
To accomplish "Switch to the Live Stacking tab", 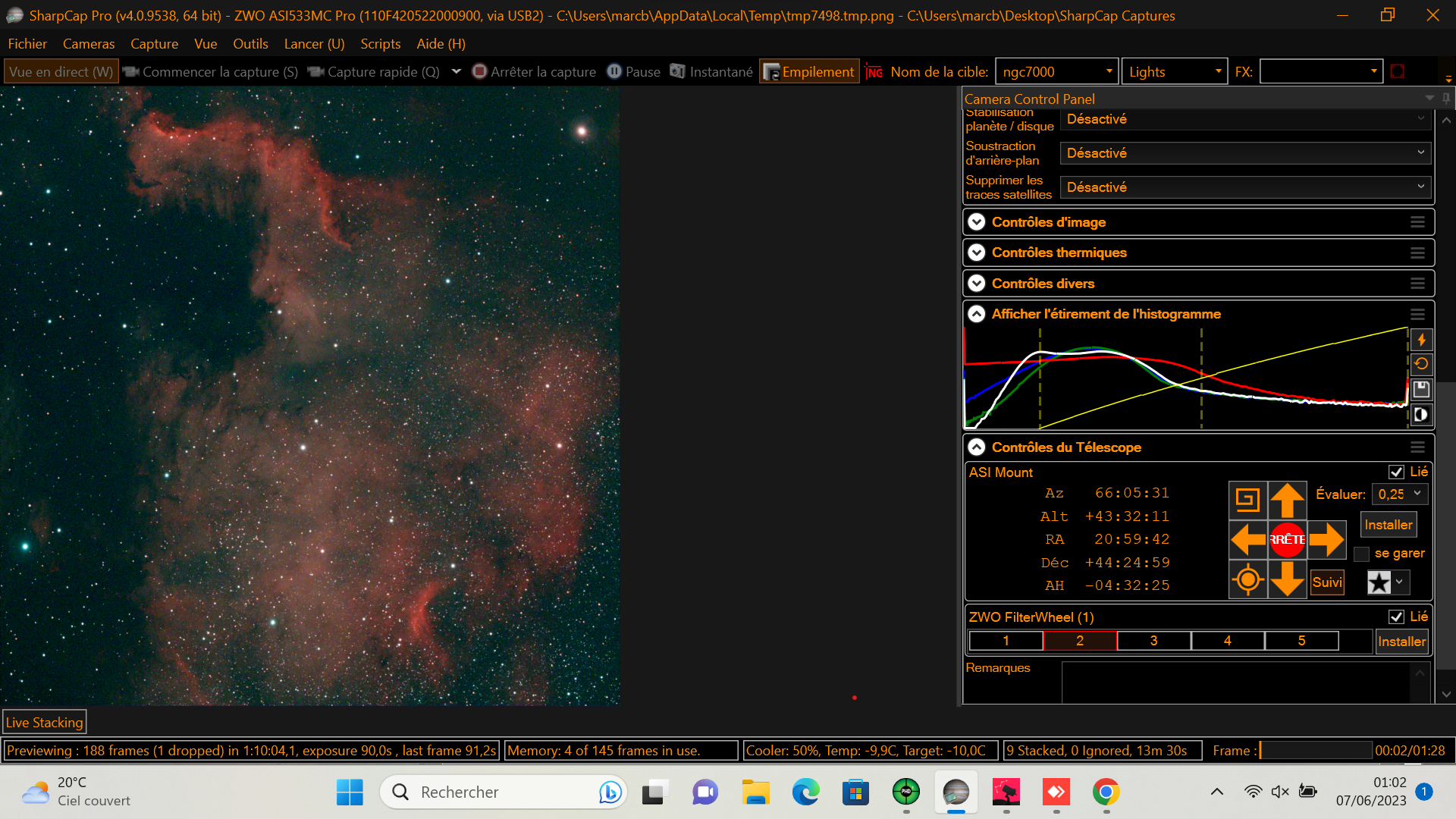I will (x=44, y=723).
